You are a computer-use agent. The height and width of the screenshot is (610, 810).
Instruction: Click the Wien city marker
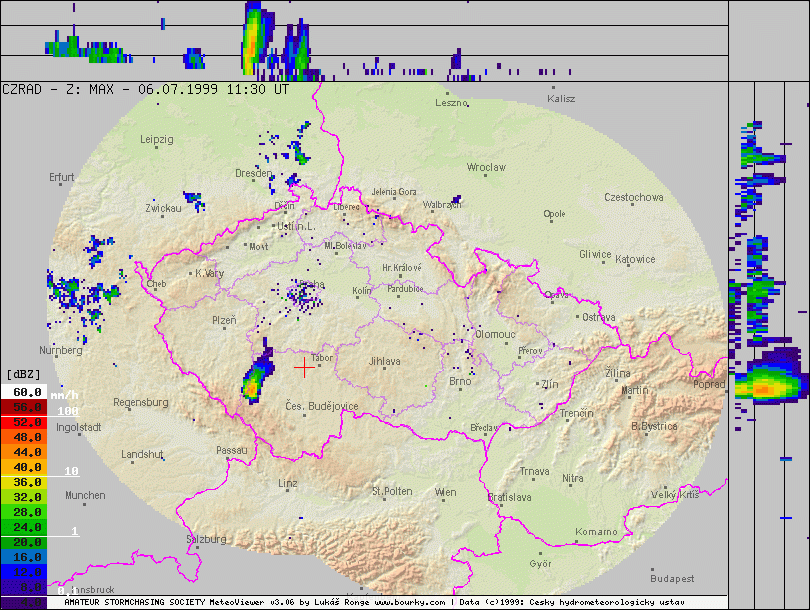click(x=446, y=499)
